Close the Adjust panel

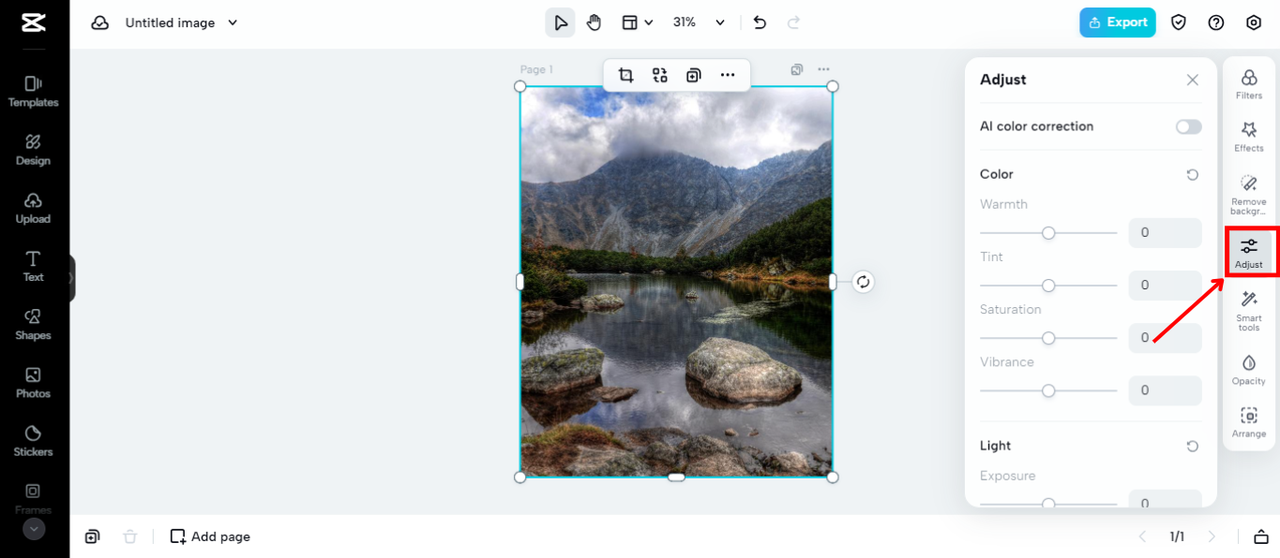1192,80
